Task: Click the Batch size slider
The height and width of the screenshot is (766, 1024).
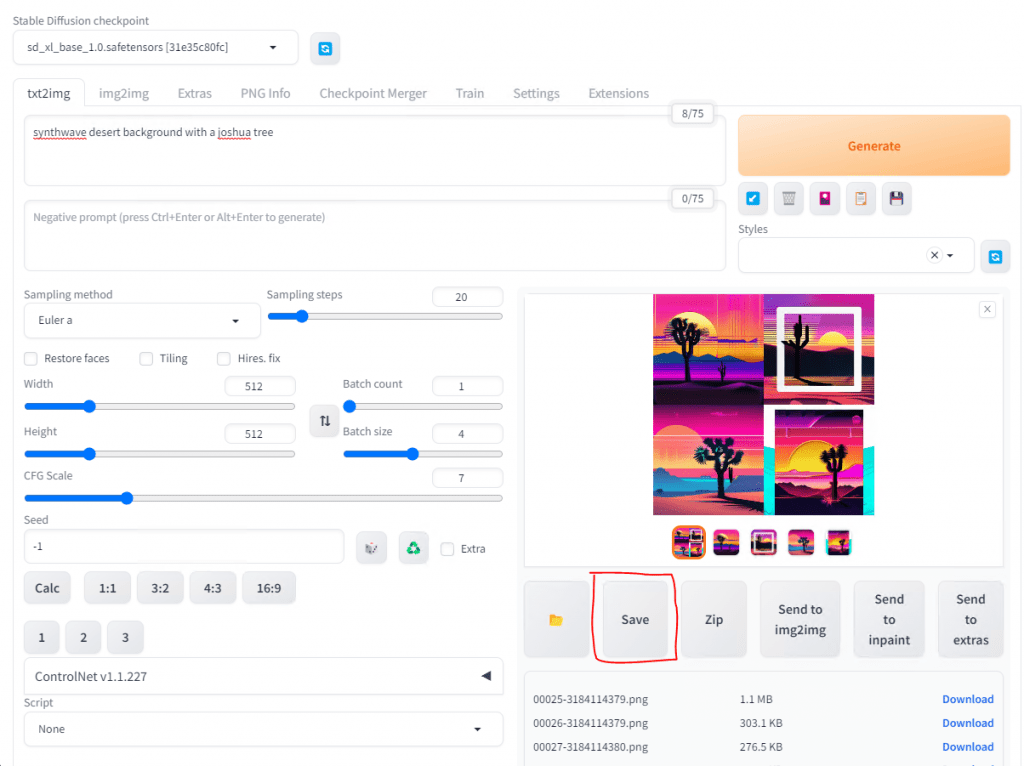Action: (x=423, y=454)
